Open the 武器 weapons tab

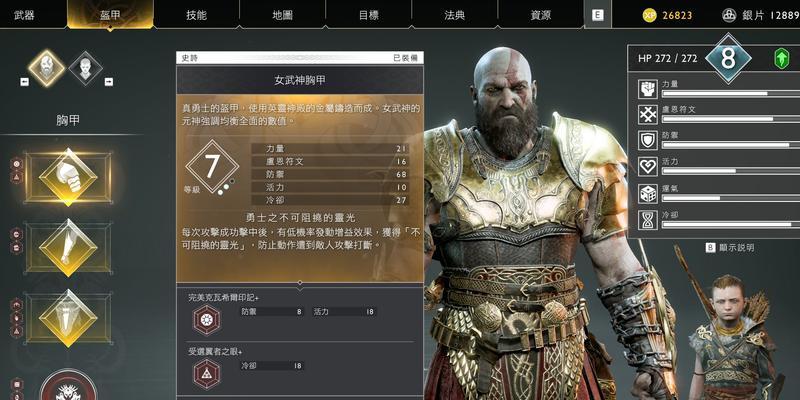point(24,15)
